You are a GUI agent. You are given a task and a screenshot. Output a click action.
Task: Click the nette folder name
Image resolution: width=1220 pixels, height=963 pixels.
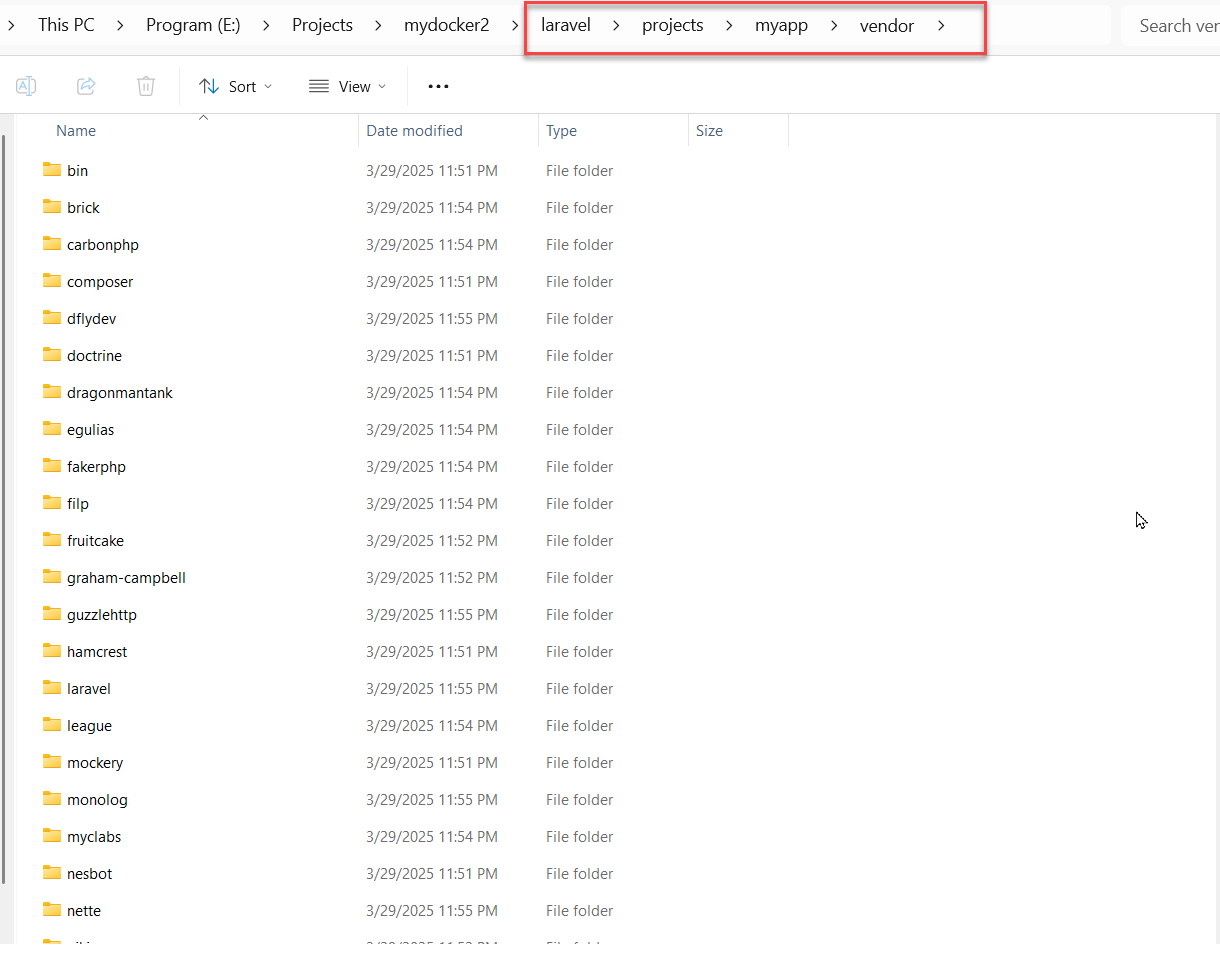click(x=84, y=910)
